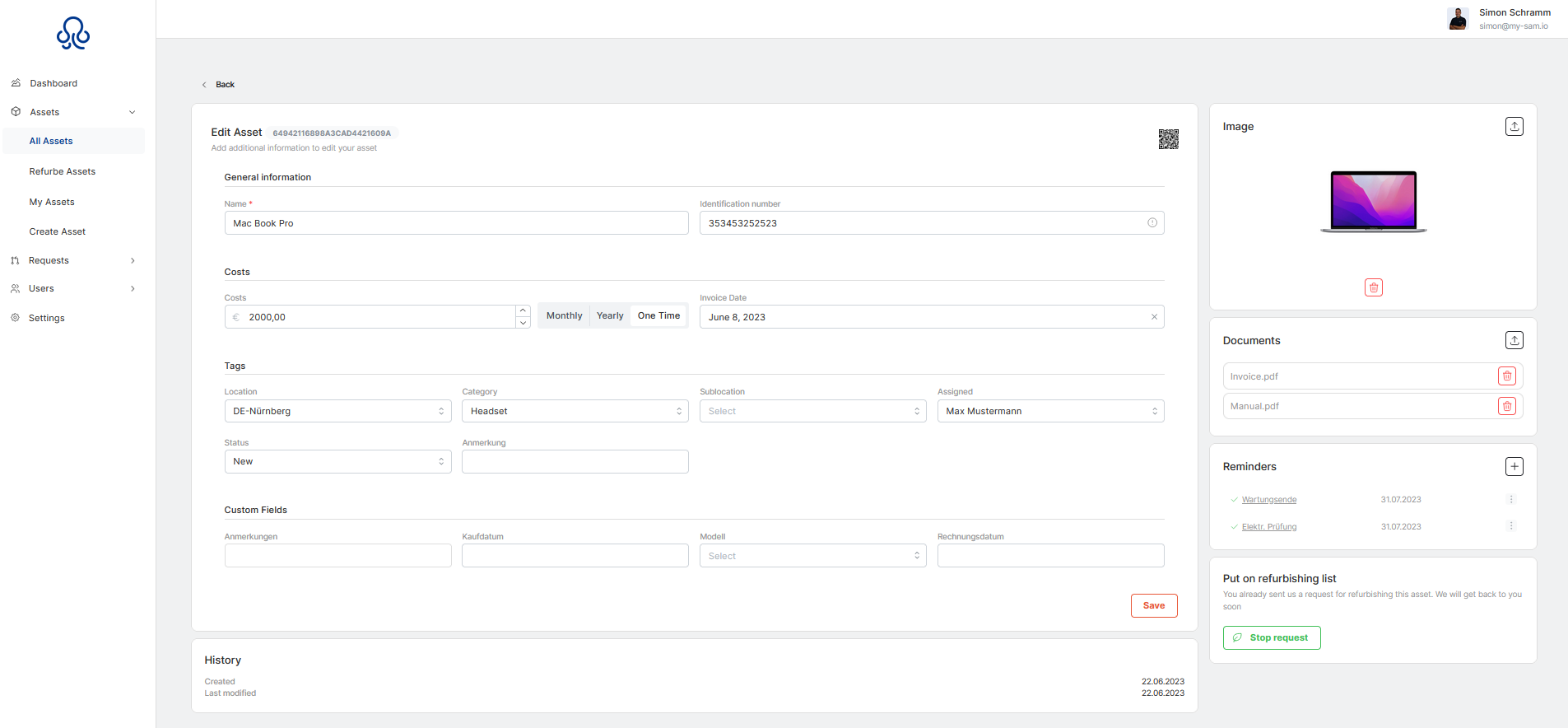Clear the invoice date with X icon

point(1154,317)
